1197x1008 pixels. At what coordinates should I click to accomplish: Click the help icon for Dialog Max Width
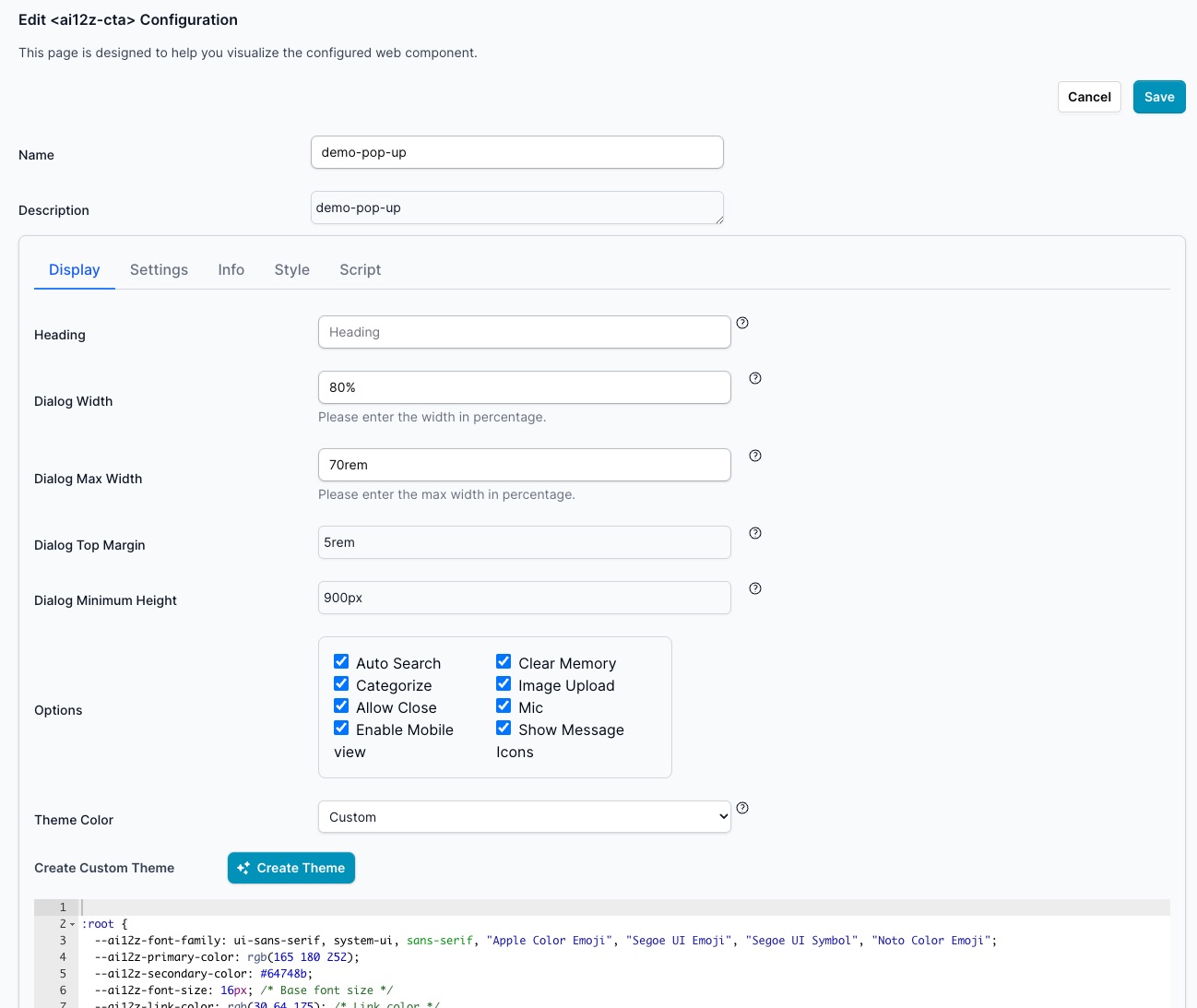pyautogui.click(x=754, y=455)
